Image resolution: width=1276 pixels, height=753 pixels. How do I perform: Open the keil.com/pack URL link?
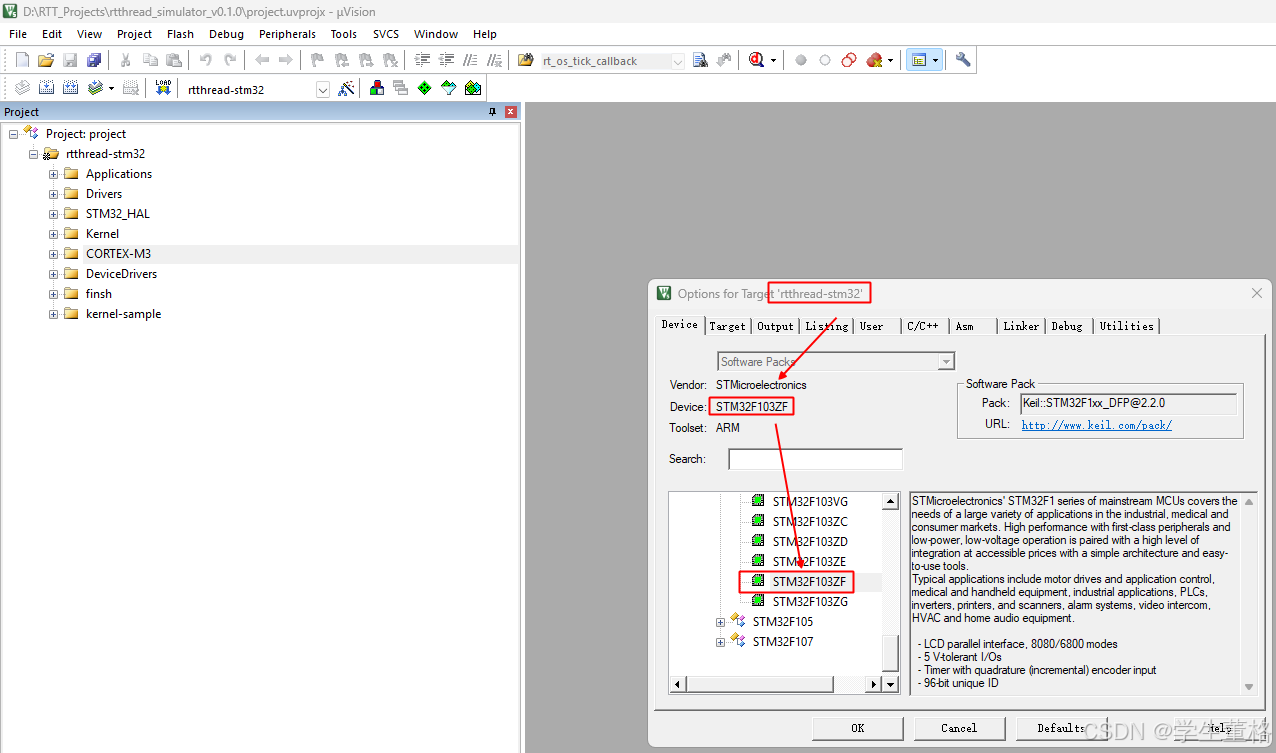tap(1097, 425)
